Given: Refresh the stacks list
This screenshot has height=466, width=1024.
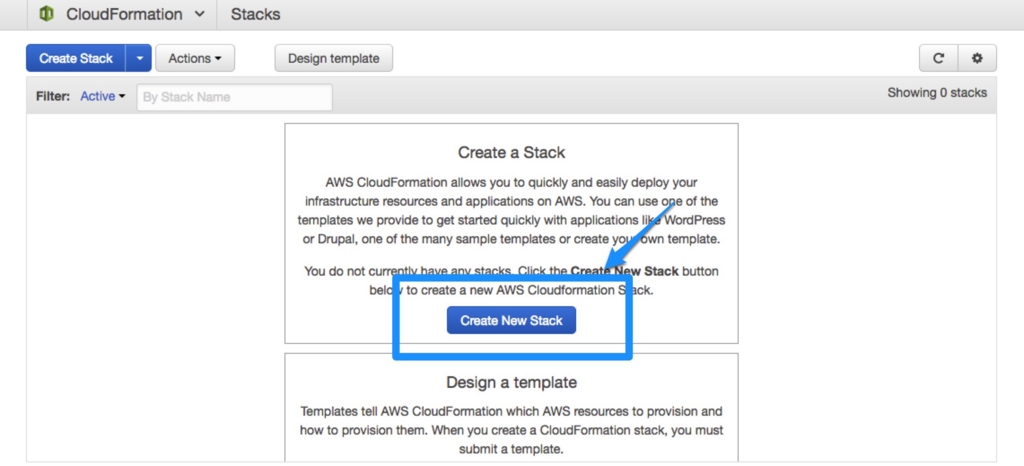Looking at the screenshot, I should (938, 58).
